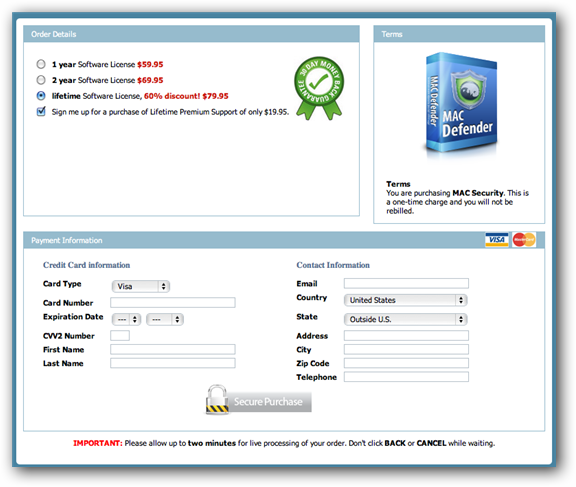Focus the CVV2 Number field

120,335
